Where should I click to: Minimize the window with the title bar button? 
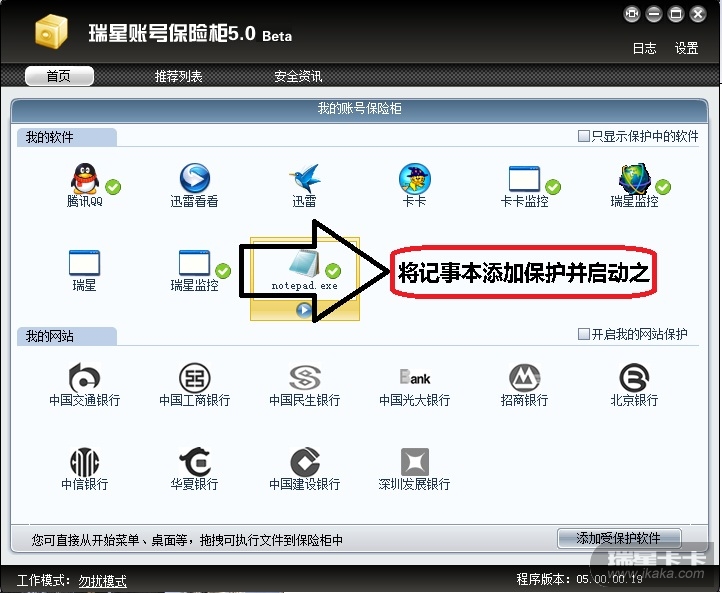pos(653,14)
